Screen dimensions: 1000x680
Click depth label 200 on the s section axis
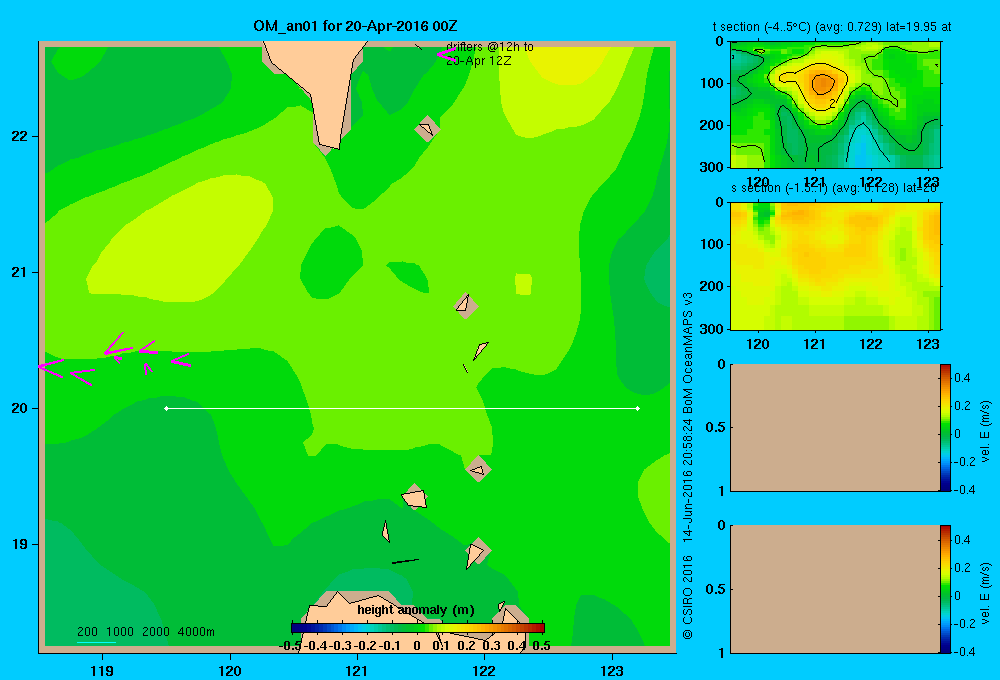(x=711, y=286)
